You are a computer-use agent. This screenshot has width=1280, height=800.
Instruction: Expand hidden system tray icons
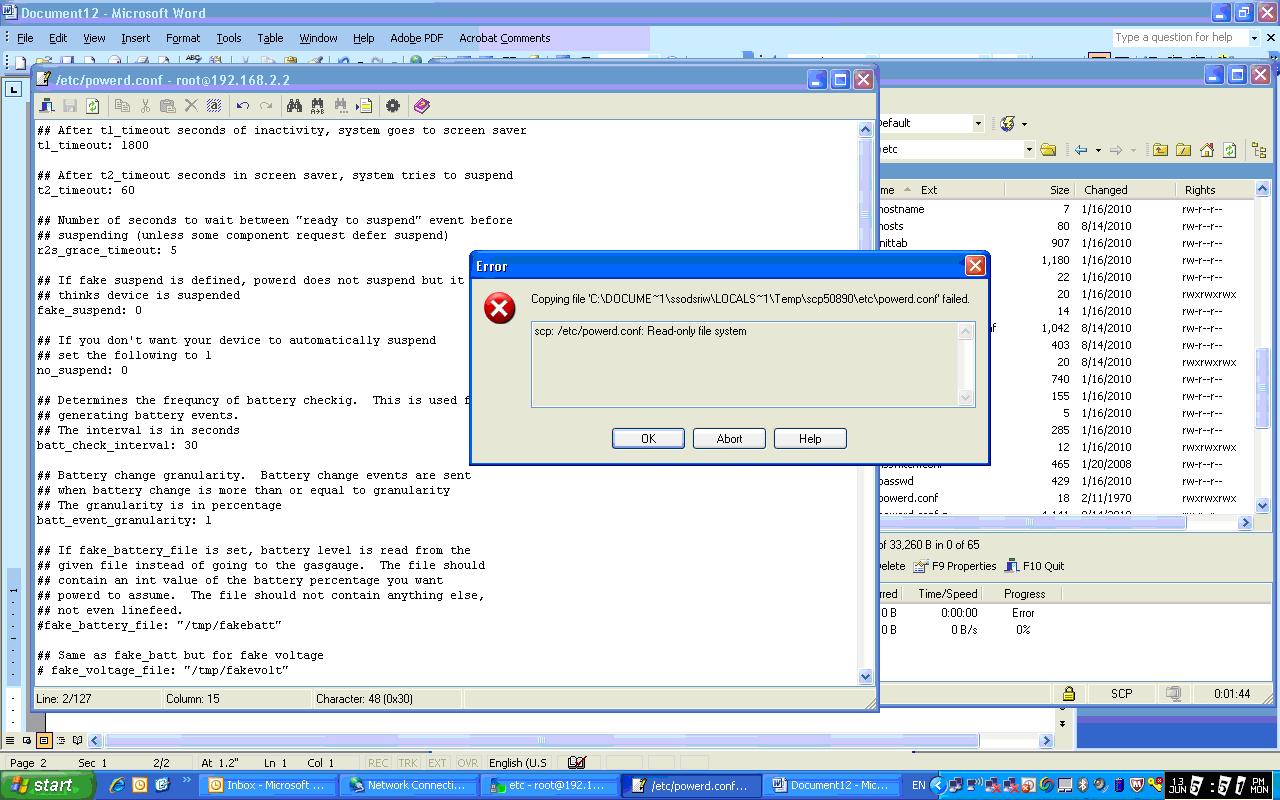pyautogui.click(x=937, y=785)
